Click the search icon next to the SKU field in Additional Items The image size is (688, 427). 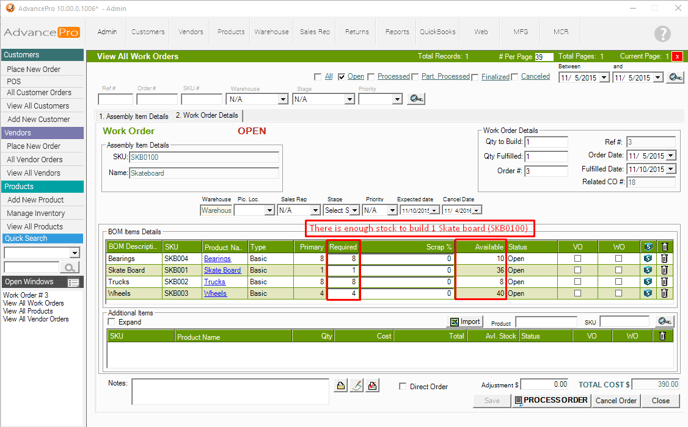coord(666,322)
